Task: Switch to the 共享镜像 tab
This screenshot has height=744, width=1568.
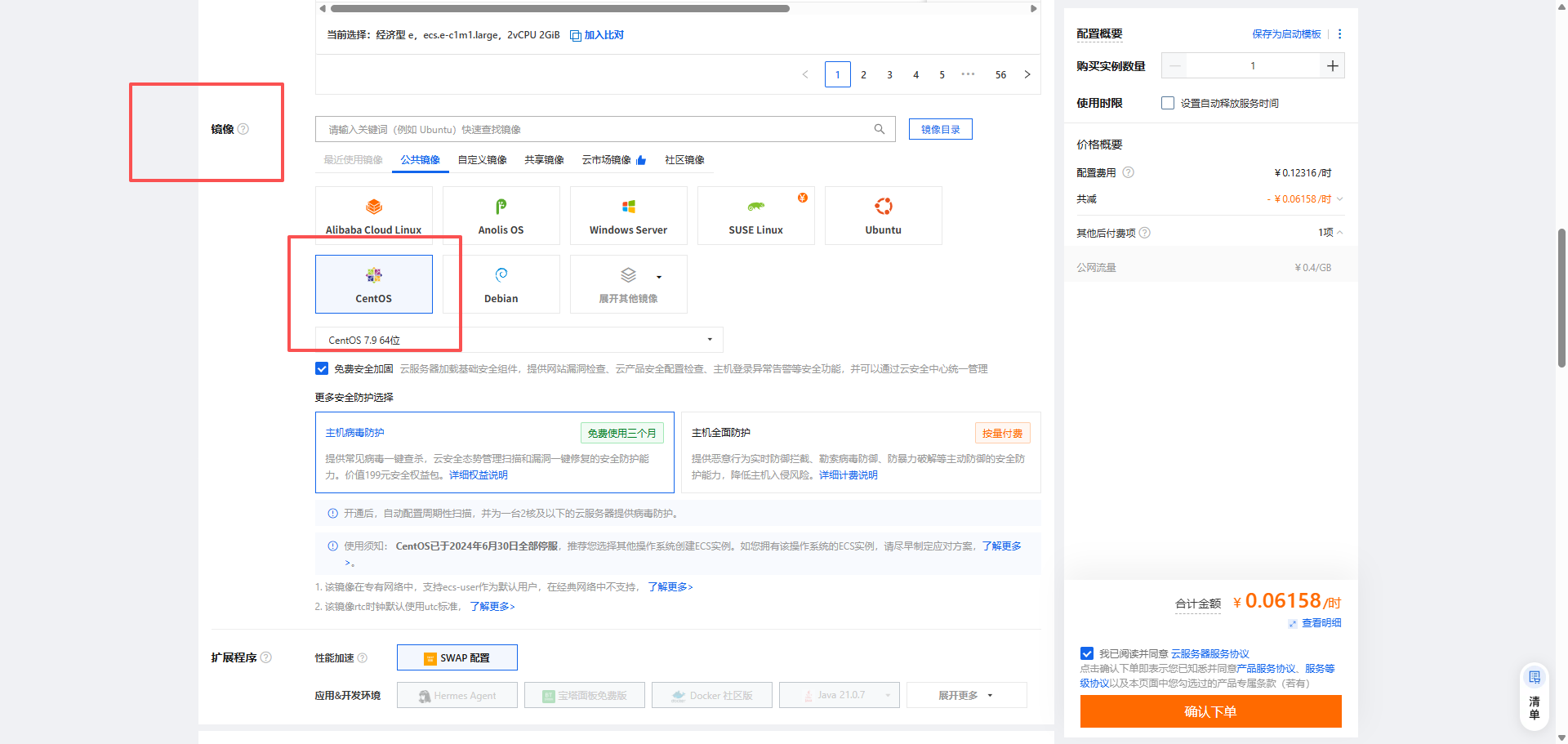Action: (x=545, y=160)
